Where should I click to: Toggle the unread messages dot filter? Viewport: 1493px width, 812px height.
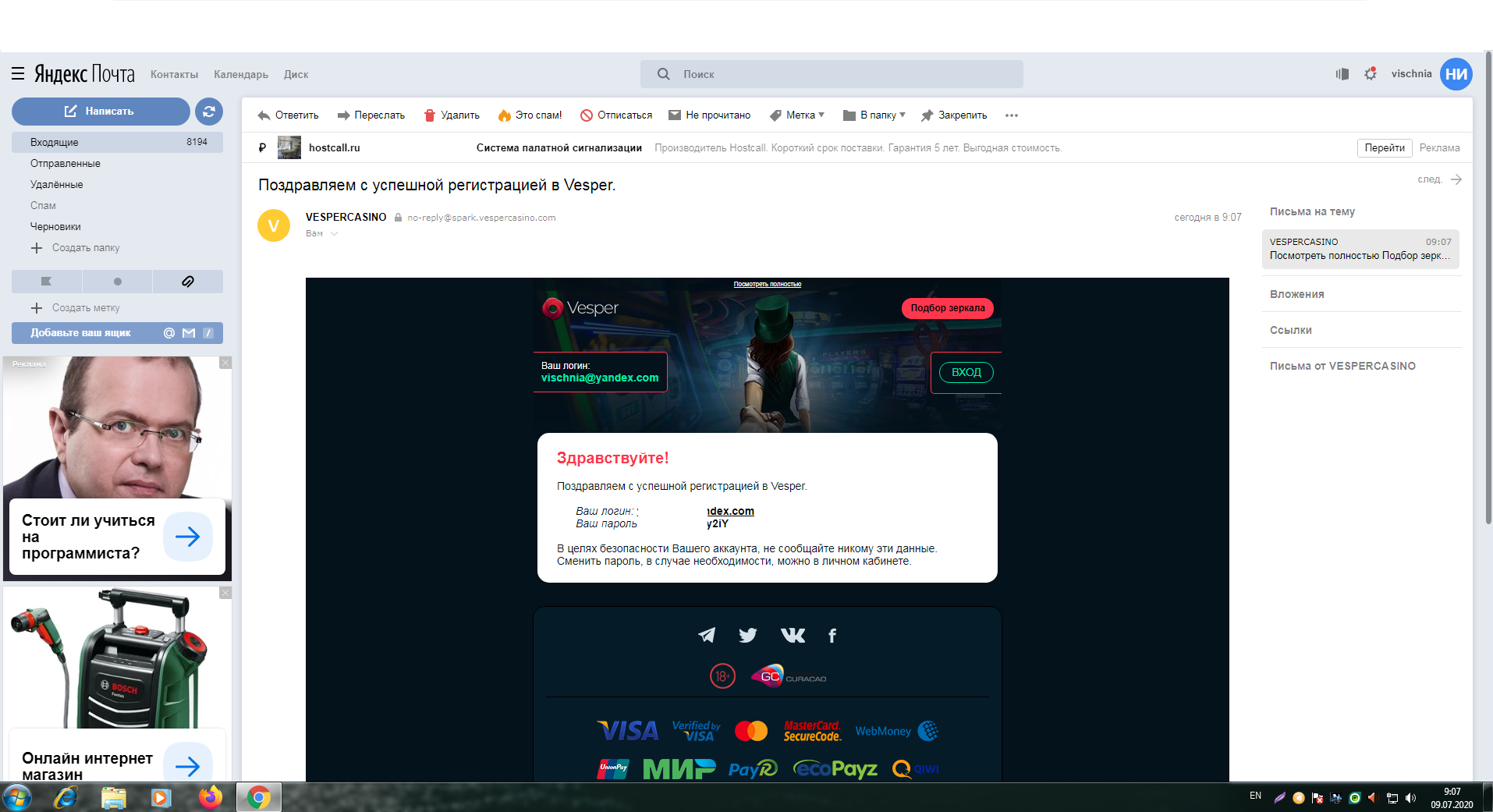[x=117, y=282]
